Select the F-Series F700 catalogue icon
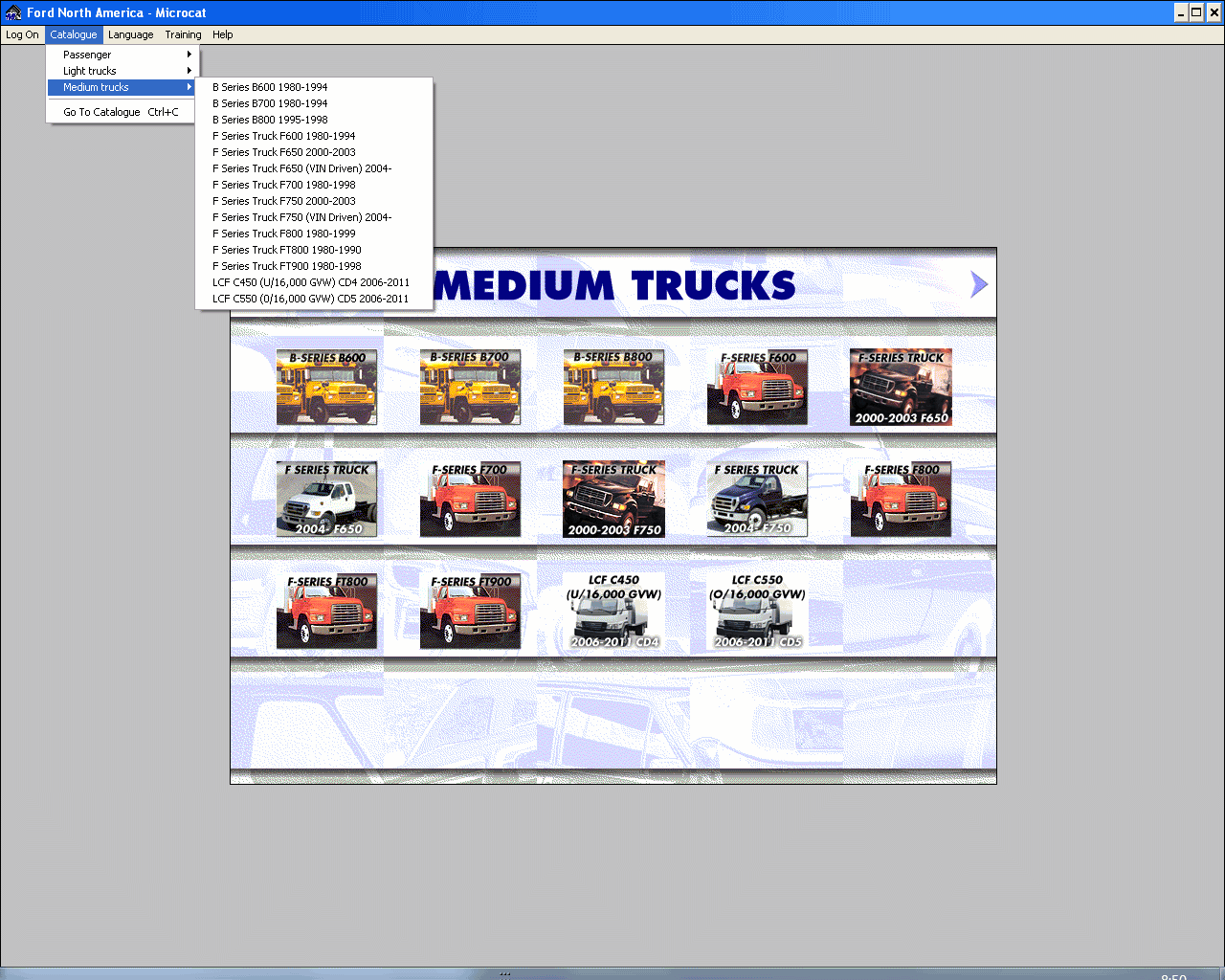 click(470, 498)
